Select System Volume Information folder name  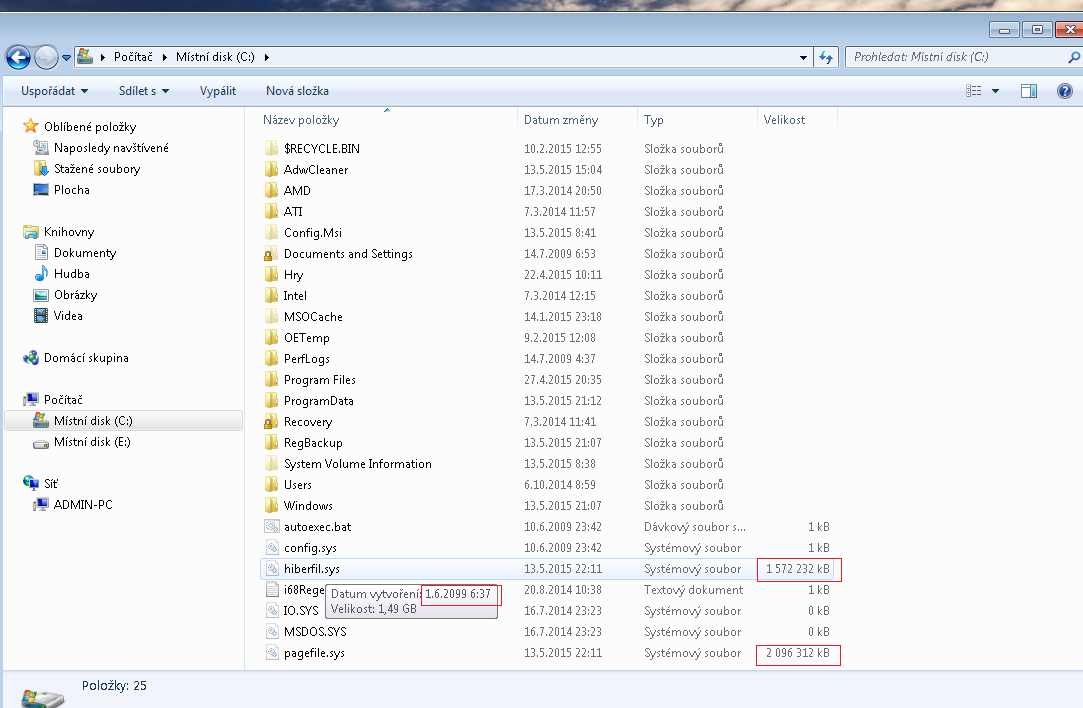(x=358, y=464)
